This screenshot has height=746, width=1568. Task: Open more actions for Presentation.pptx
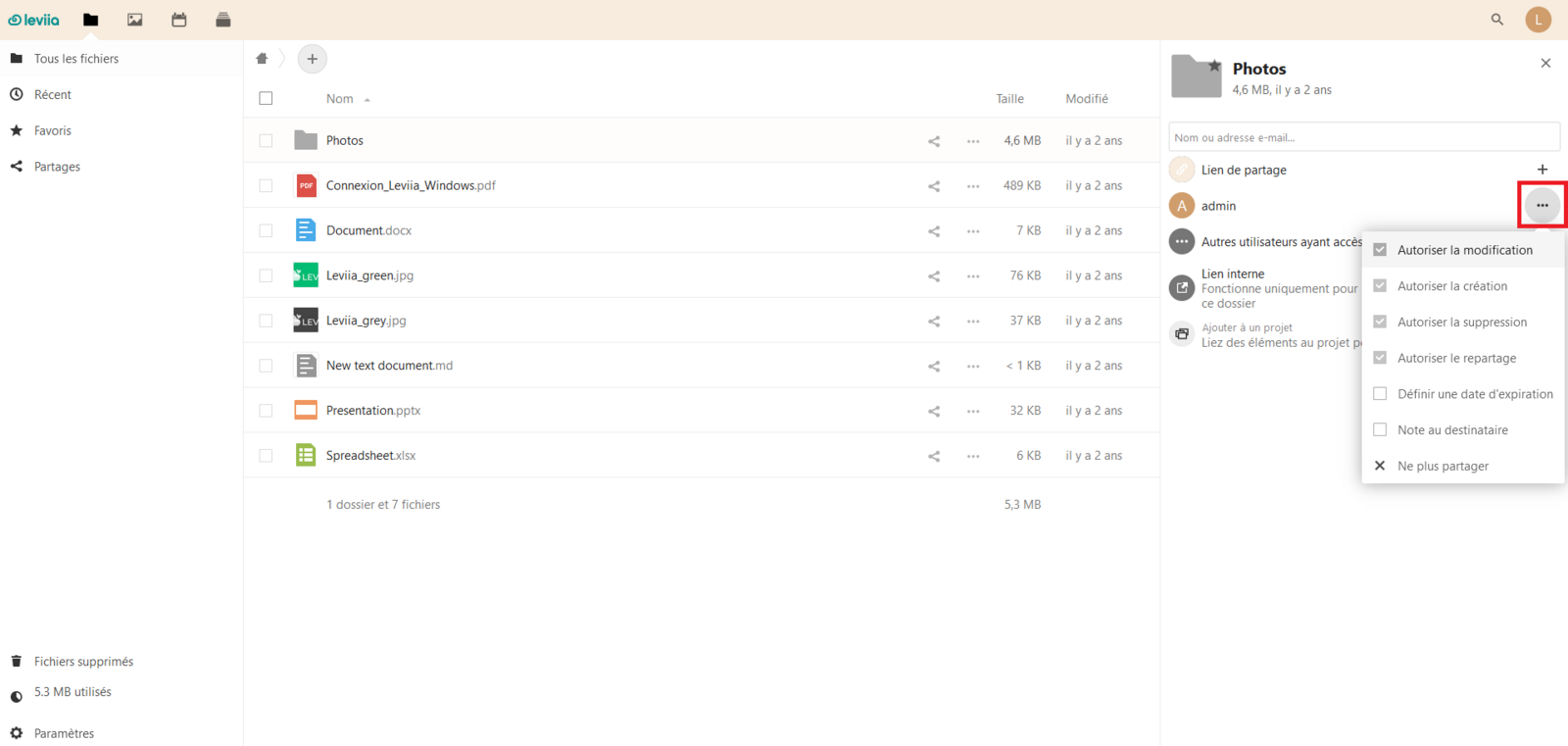[x=972, y=411]
